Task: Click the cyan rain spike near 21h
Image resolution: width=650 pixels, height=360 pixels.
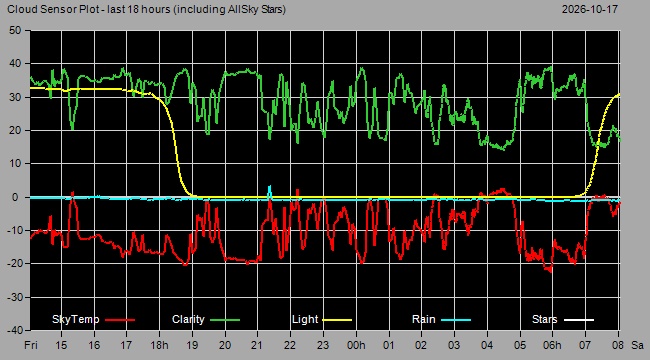Action: click(269, 191)
